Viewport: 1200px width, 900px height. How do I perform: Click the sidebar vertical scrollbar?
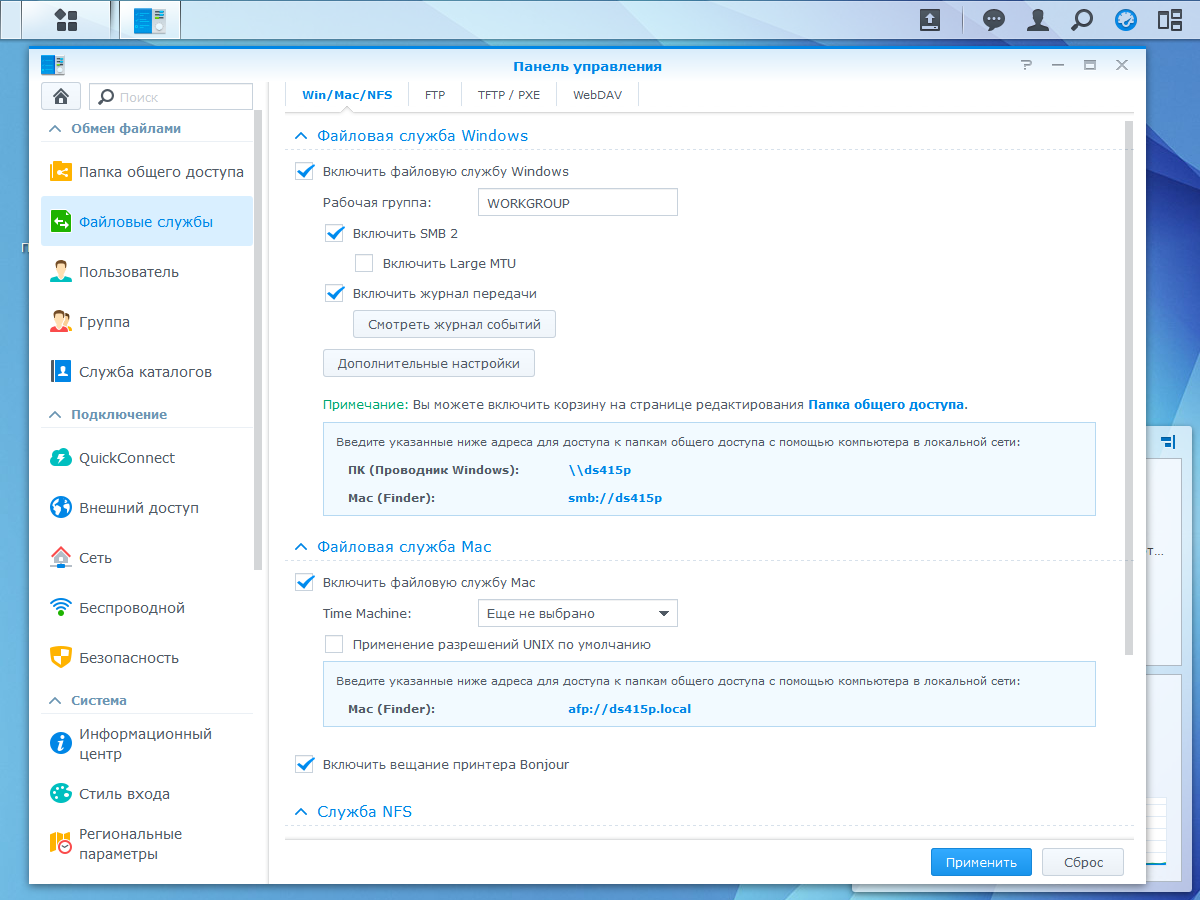coord(258,340)
